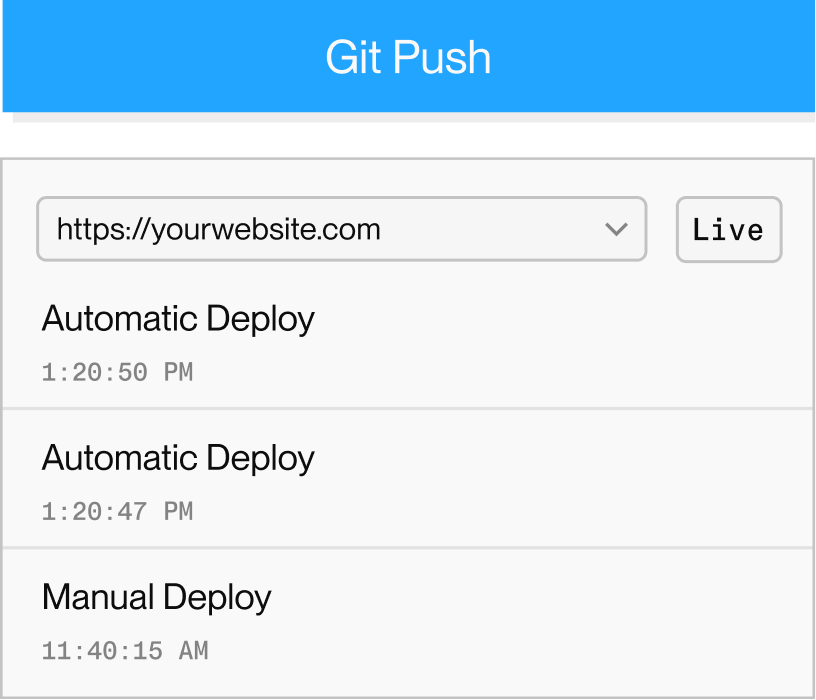Click the 11:40:15 AM timestamp
816x700 pixels.
[125, 651]
